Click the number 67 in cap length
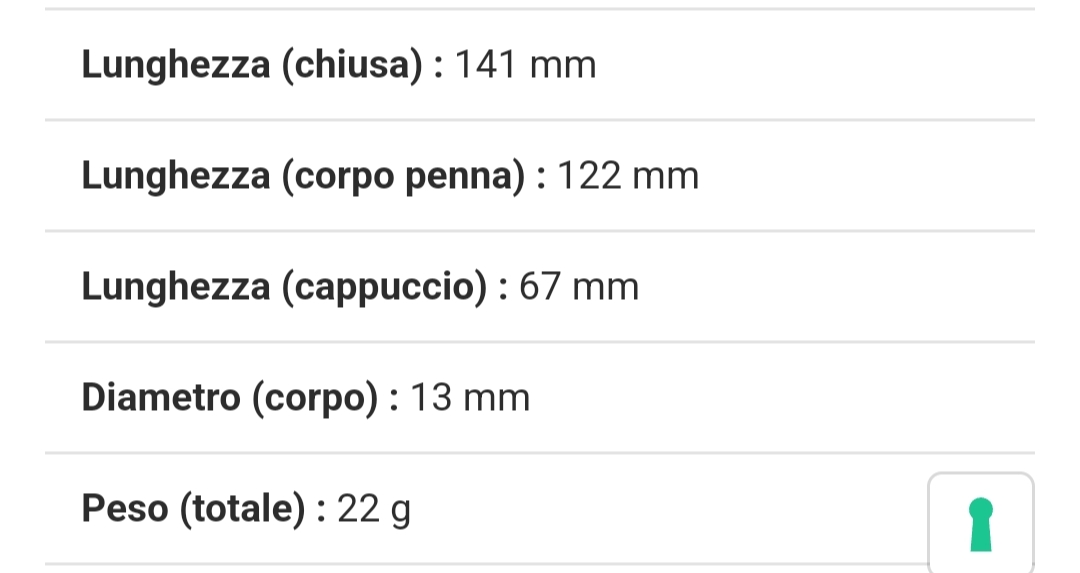The image size is (1080, 573). tap(540, 288)
